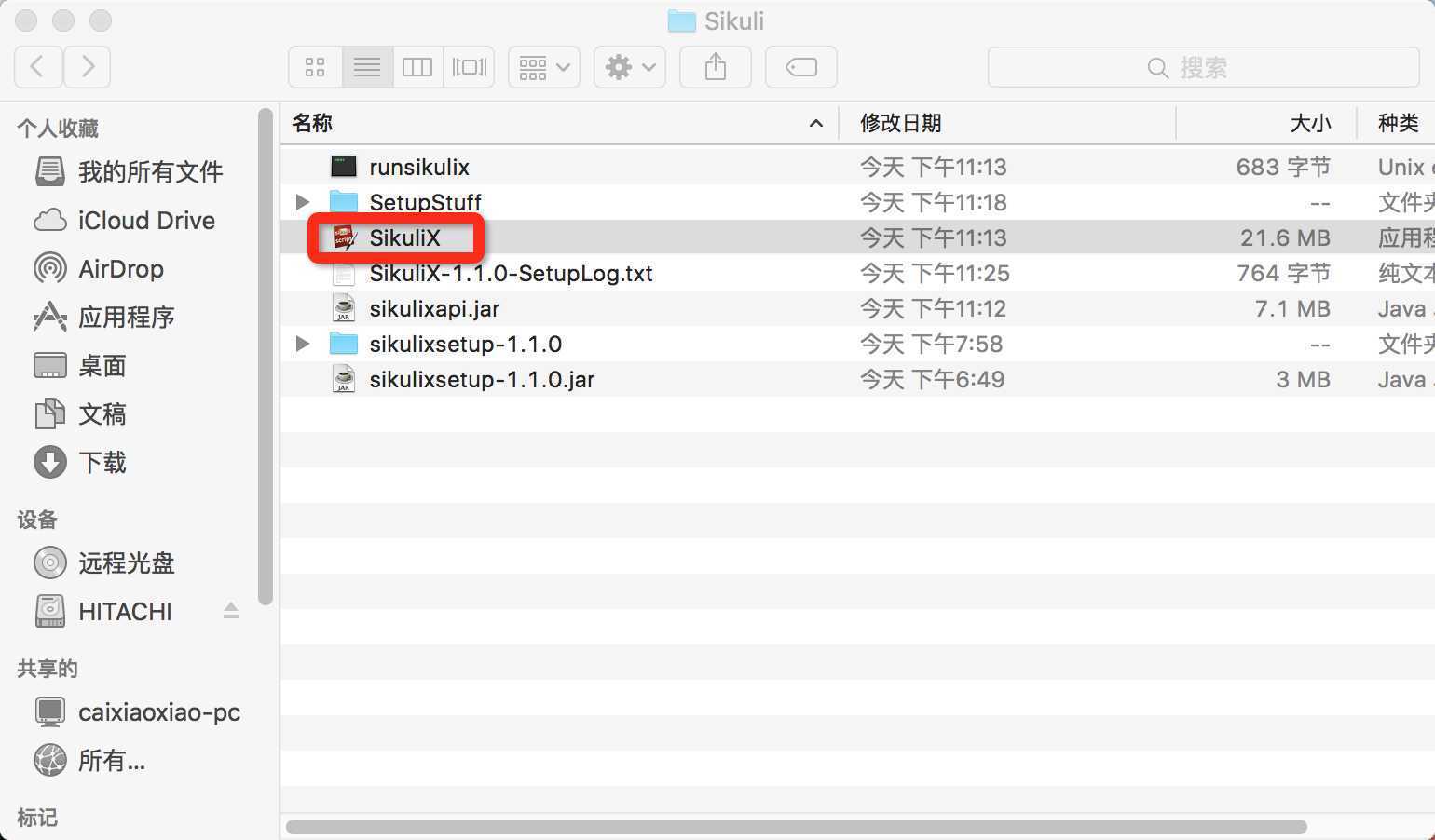1435x840 pixels.
Task: Sort by the 种类 column header
Action: tap(1398, 123)
